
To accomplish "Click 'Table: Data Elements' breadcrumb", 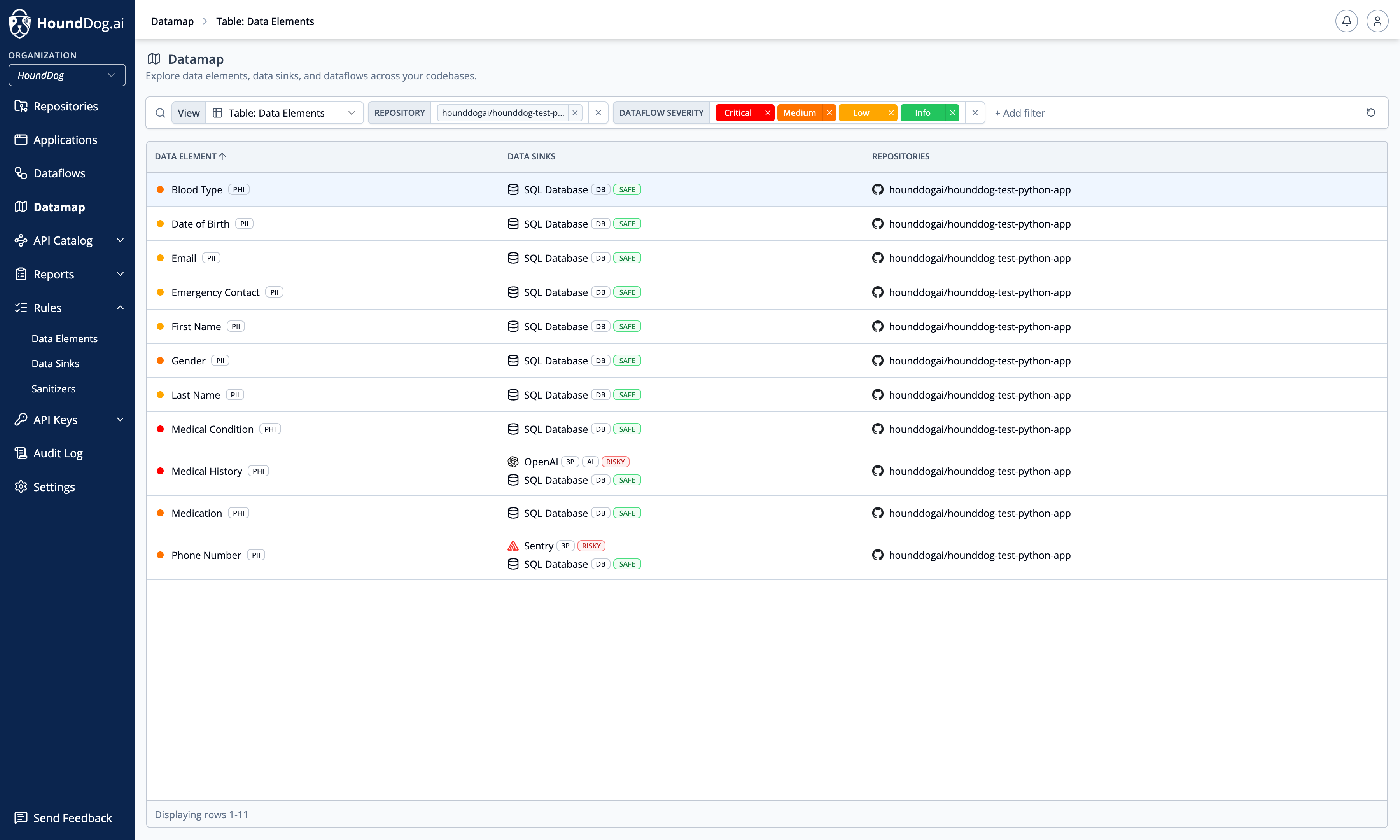I will pos(265,21).
